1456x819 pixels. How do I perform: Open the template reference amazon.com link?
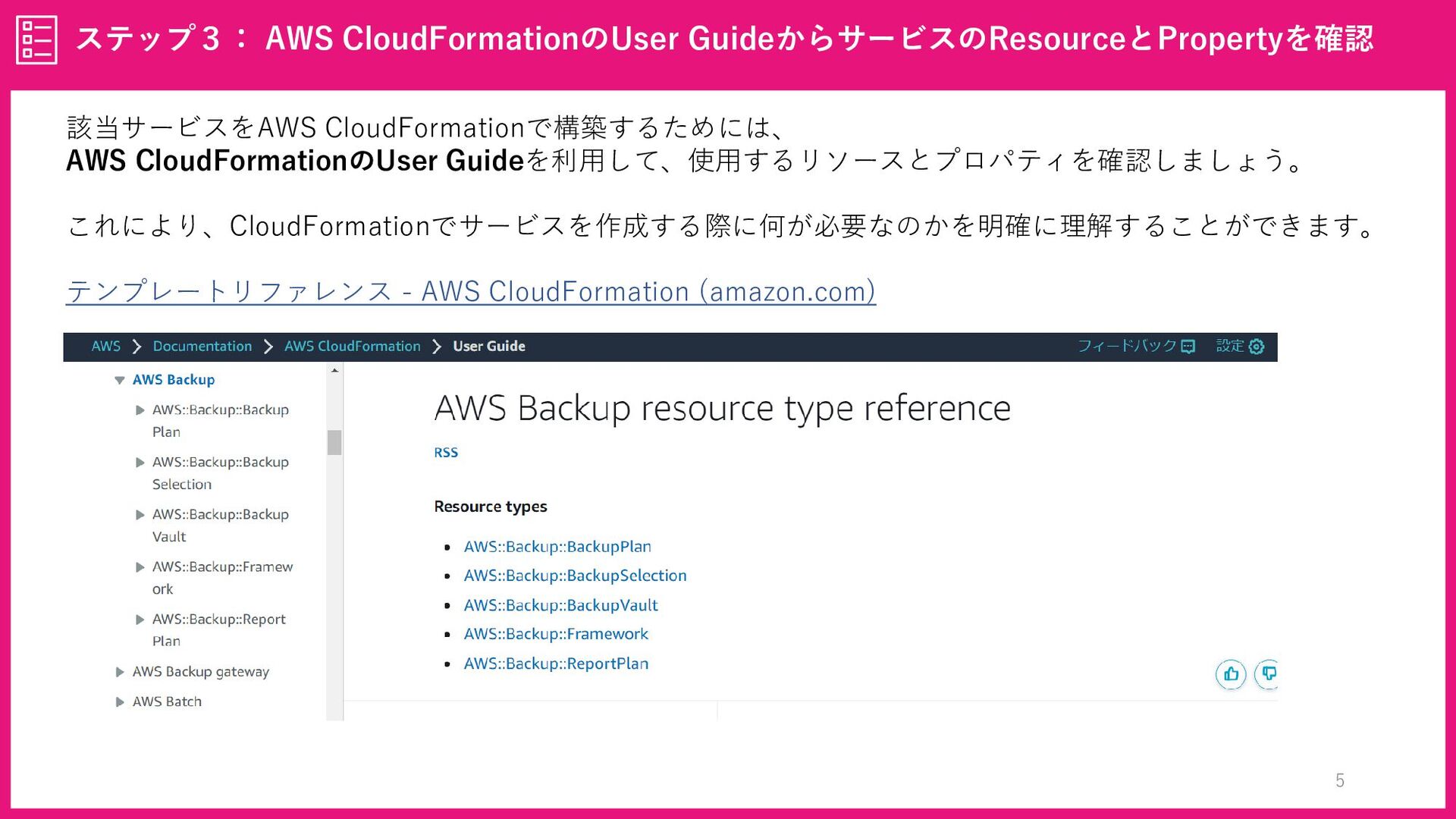tap(471, 291)
